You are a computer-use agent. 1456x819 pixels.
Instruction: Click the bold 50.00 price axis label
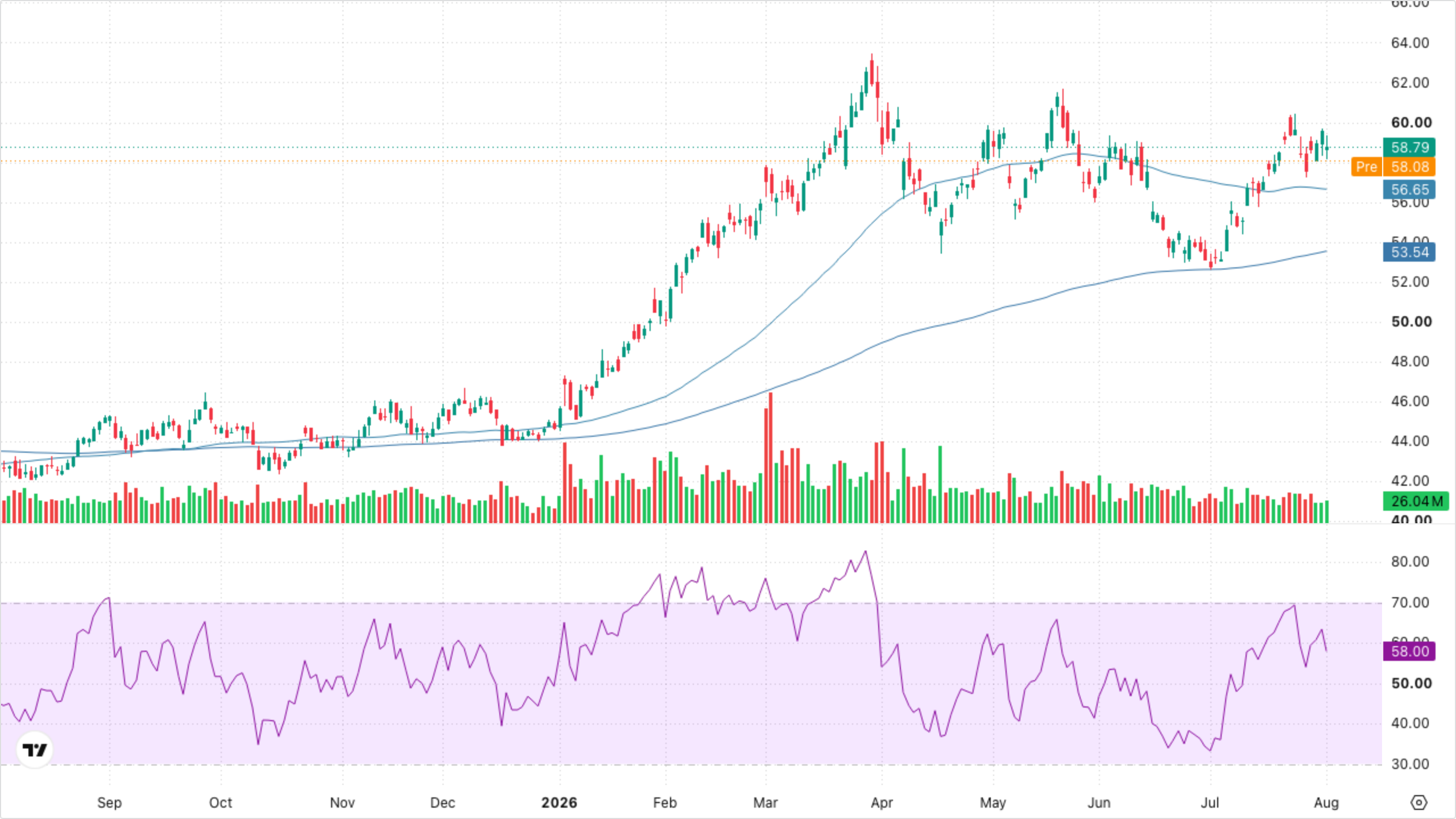[1411, 322]
